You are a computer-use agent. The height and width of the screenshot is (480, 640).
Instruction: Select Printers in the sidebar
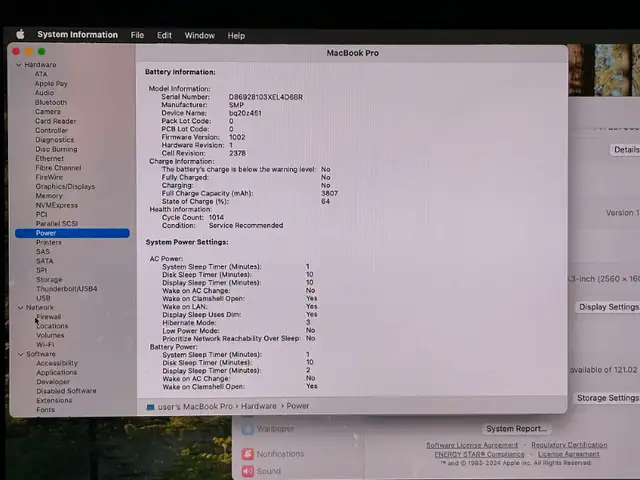(49, 242)
